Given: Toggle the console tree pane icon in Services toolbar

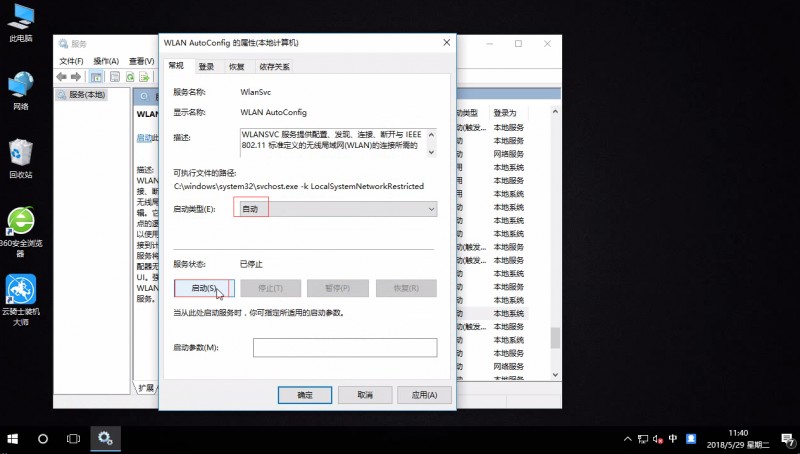Looking at the screenshot, I should tap(96, 77).
